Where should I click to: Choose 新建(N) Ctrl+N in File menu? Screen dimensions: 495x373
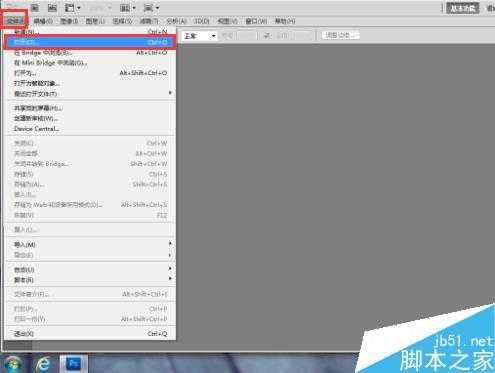tap(90, 32)
